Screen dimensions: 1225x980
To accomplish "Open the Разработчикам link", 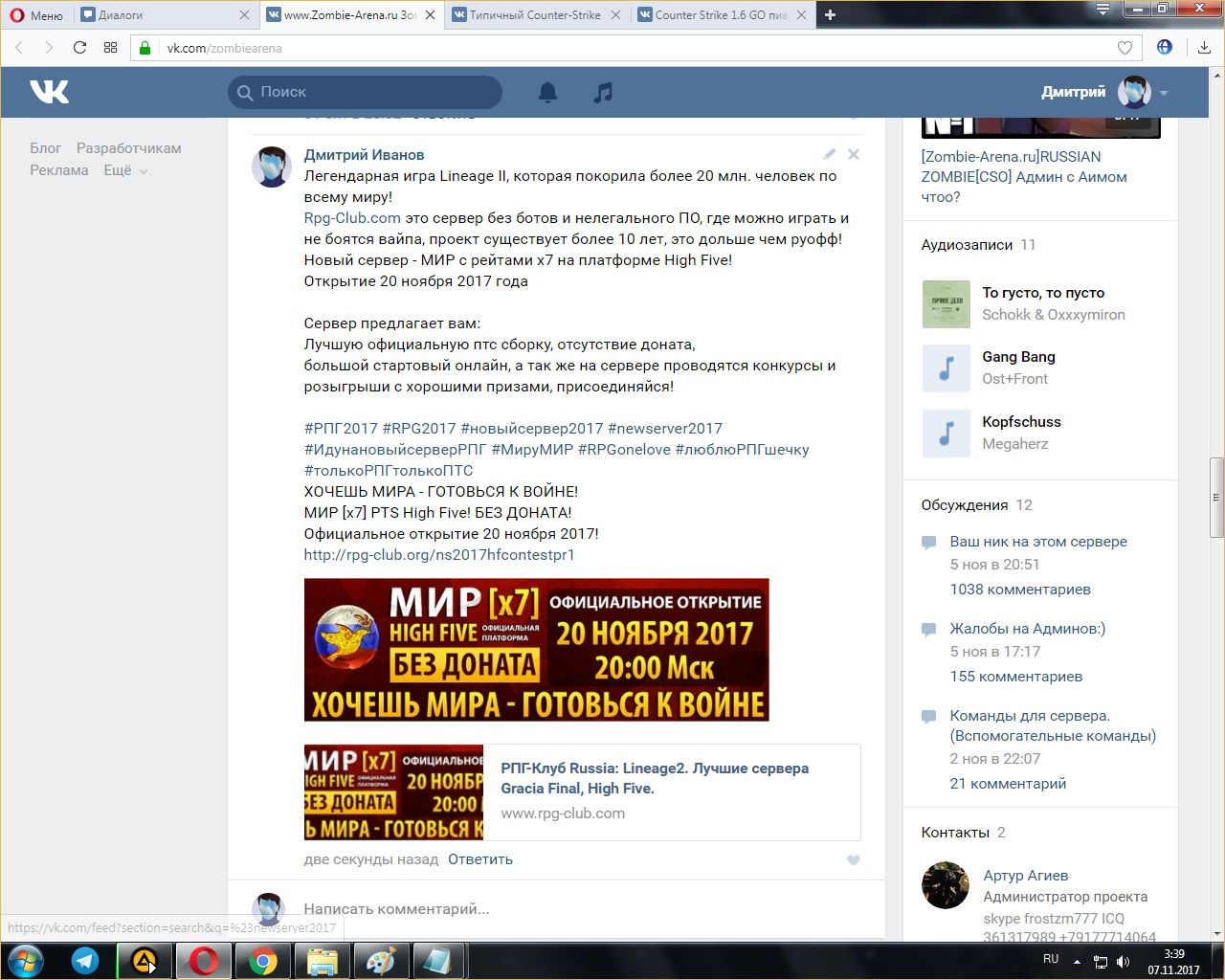I will 128,148.
